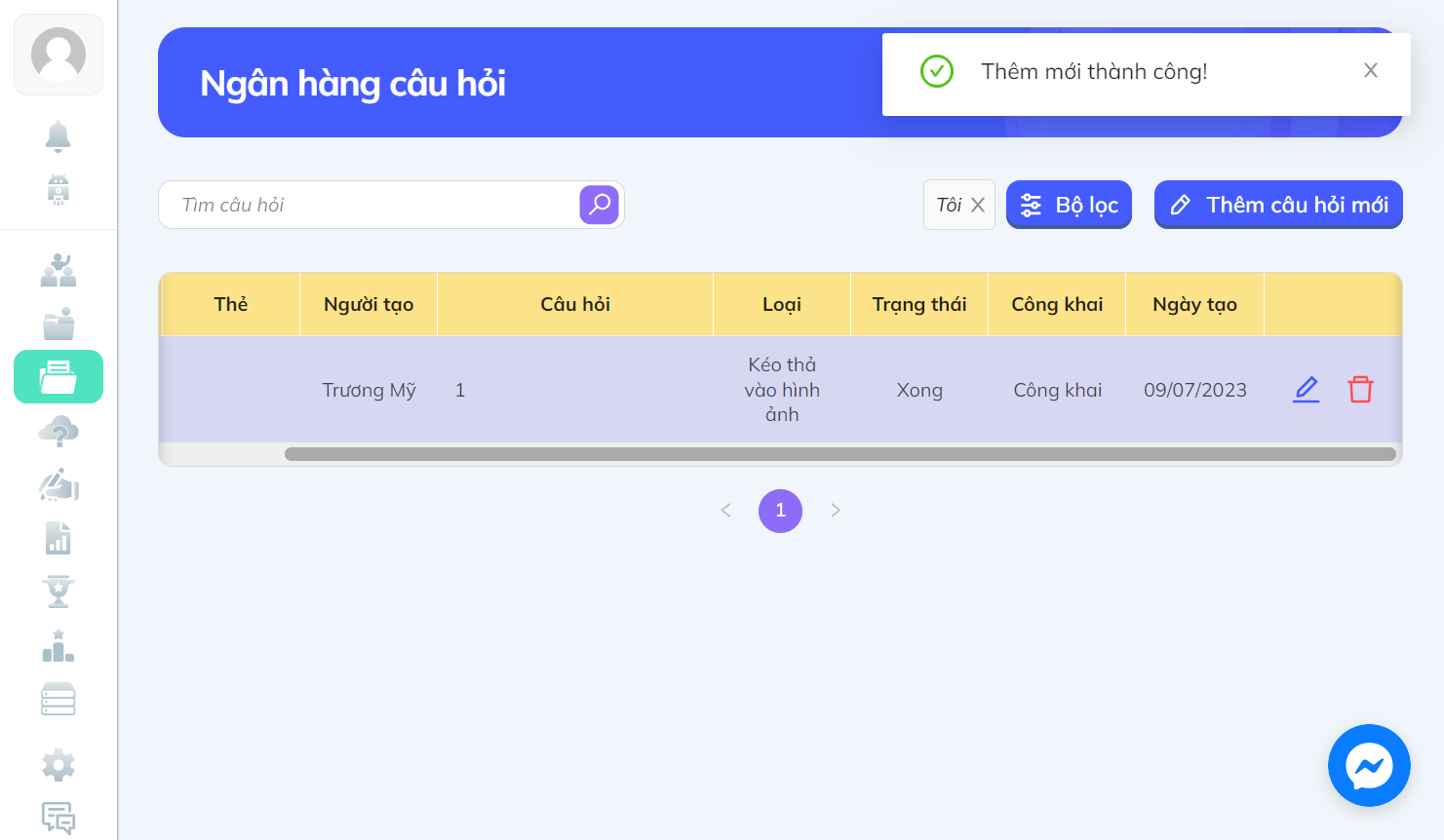Click 'Thêm câu hỏi mới' button
Screen dimensions: 1444x840
[x=1278, y=205]
